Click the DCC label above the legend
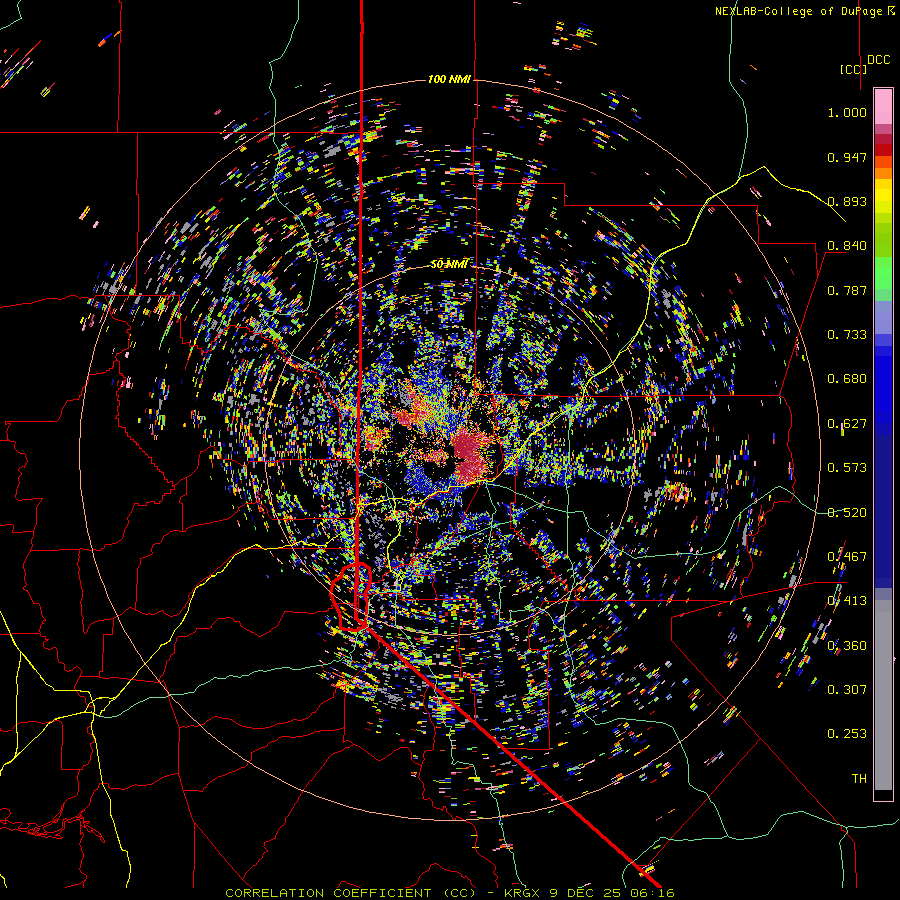This screenshot has width=900, height=900. coord(878,60)
